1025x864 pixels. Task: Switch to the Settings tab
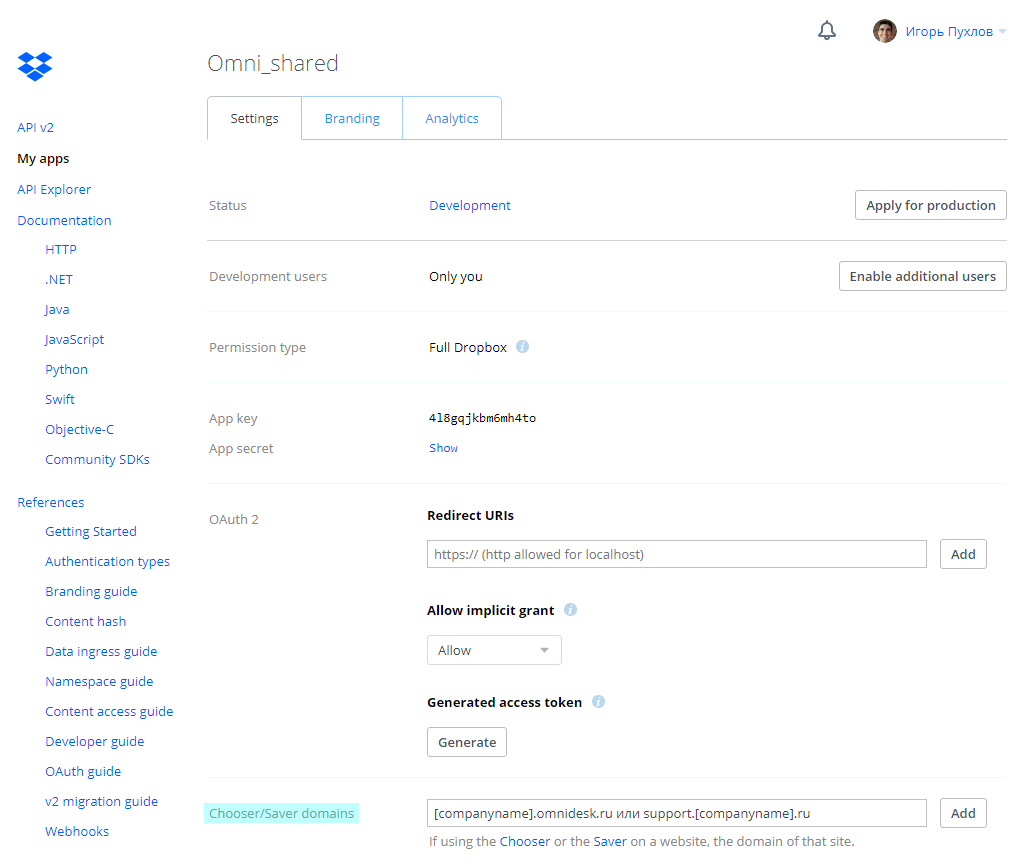pos(254,118)
